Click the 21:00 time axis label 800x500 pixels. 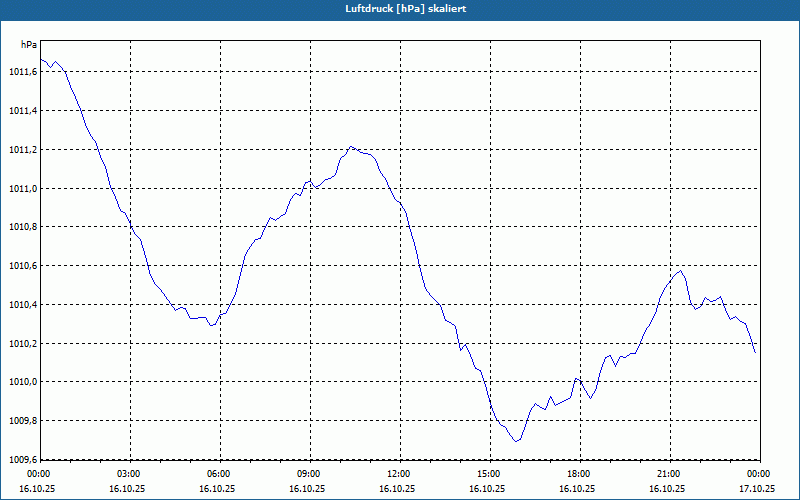668,474
